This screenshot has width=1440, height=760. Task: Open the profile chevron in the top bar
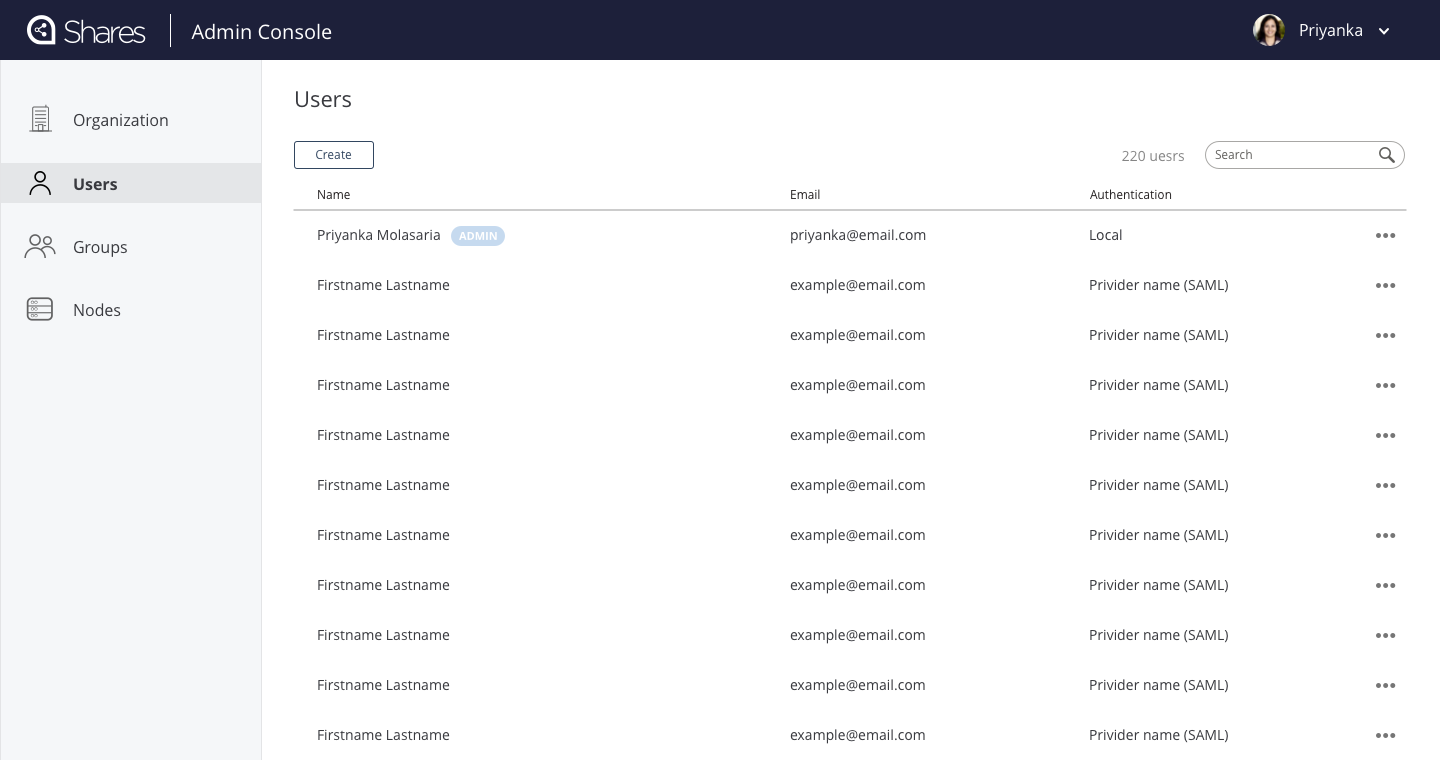(1384, 31)
